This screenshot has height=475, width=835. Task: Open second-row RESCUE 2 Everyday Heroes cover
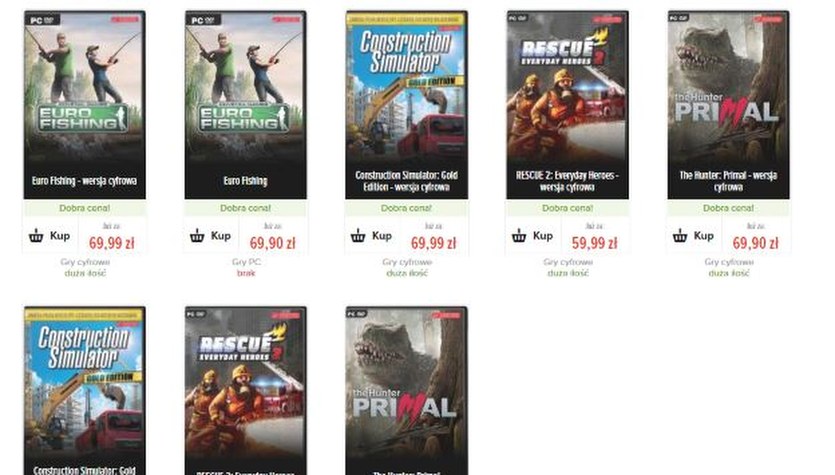pyautogui.click(x=245, y=390)
